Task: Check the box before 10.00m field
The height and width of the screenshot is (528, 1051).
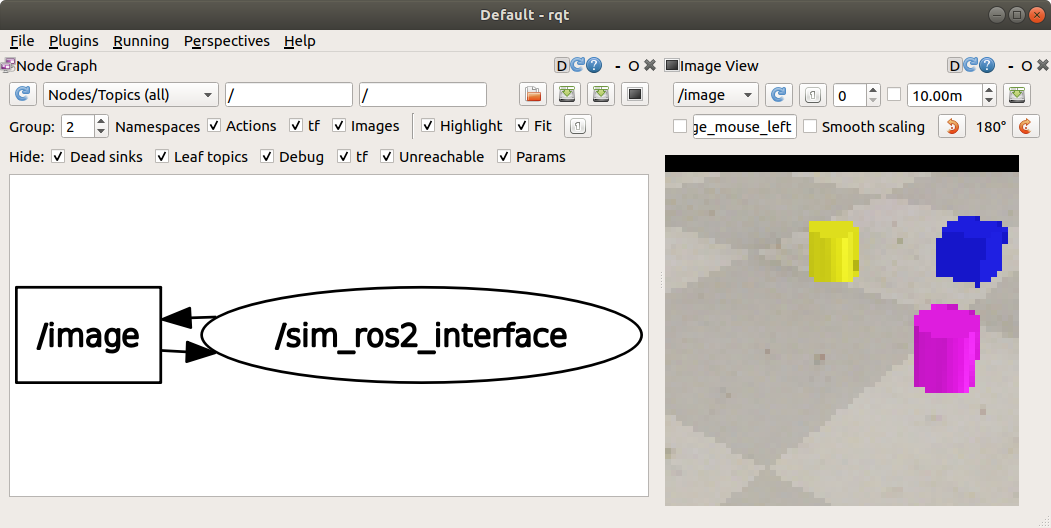Action: [x=893, y=94]
